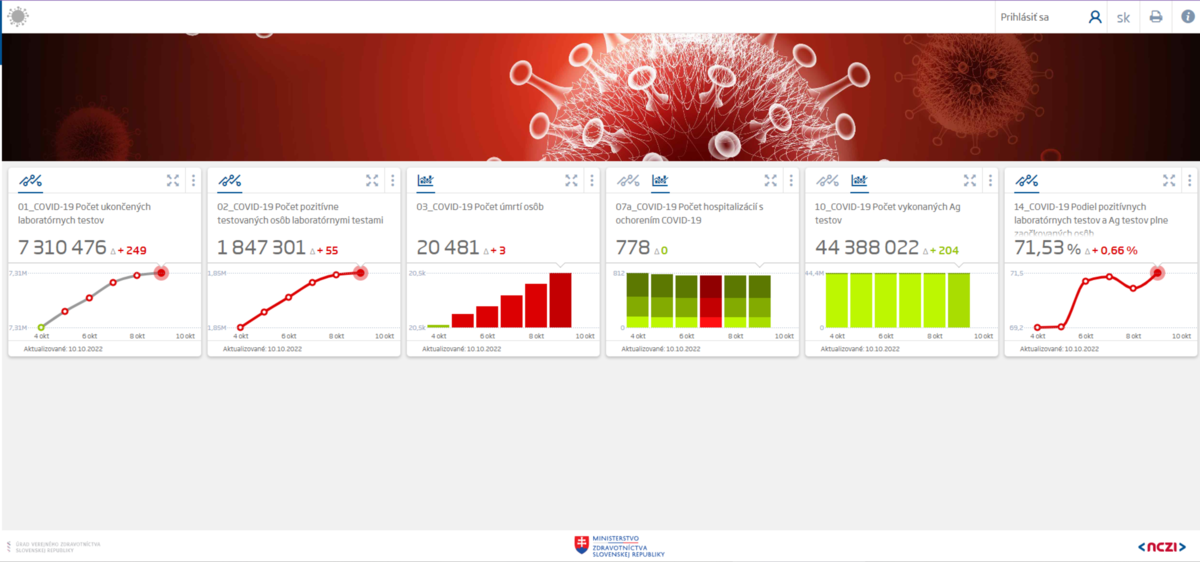Image resolution: width=1200 pixels, height=562 pixels.
Task: Switch Ag testov card to line chart view
Action: point(827,180)
